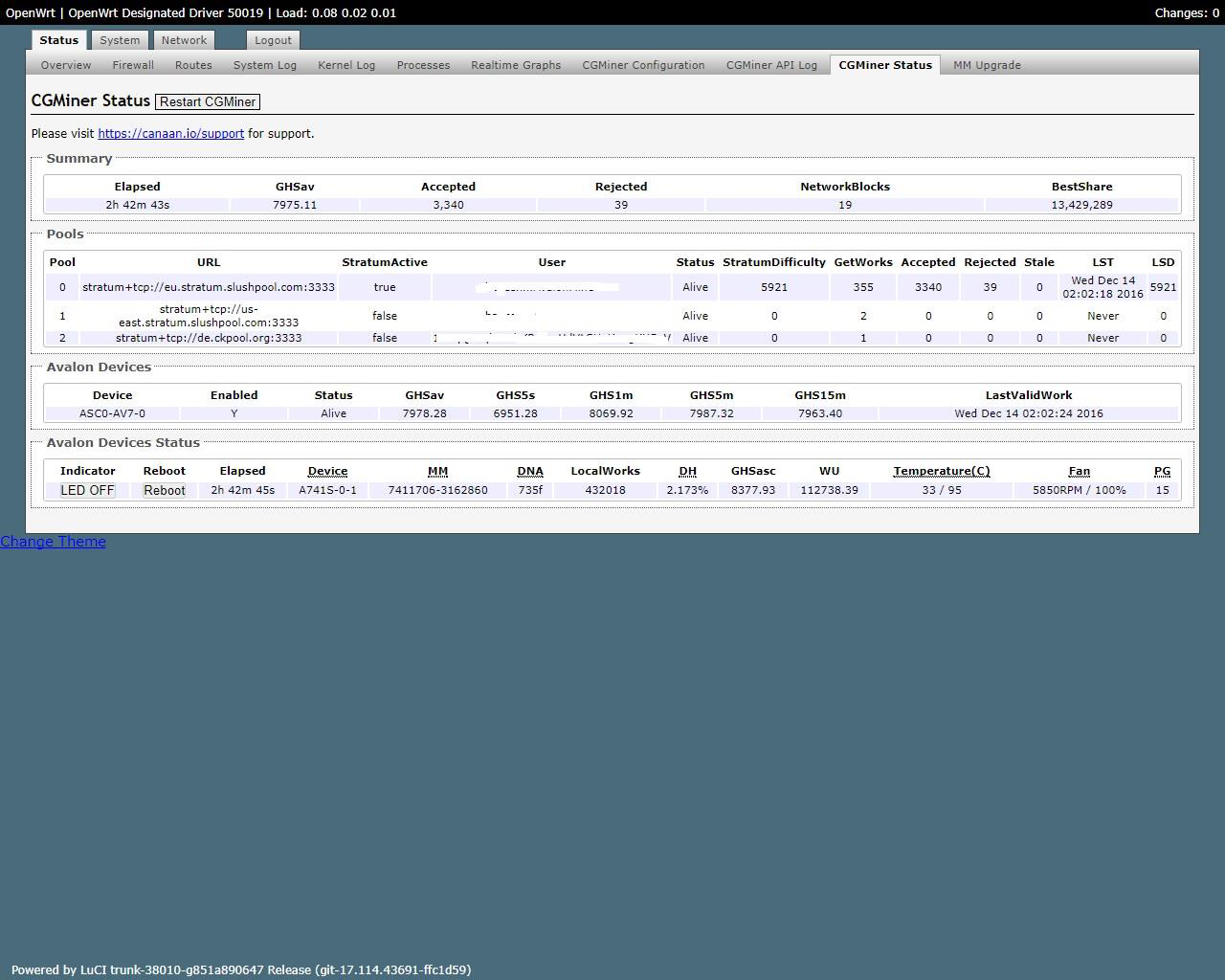Click the GHS5m value 7987.32
1225x980 pixels.
pyautogui.click(x=711, y=413)
